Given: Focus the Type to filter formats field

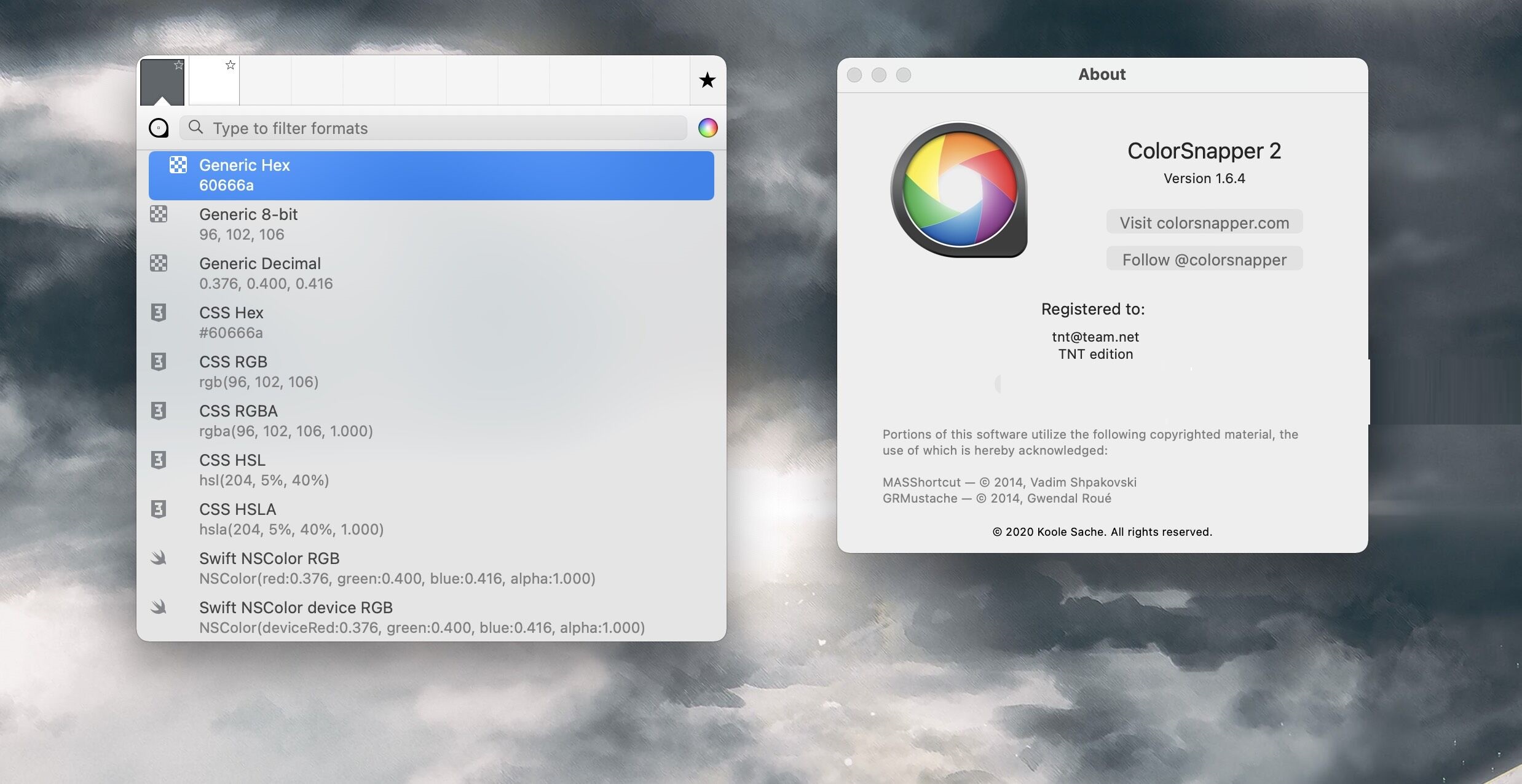Looking at the screenshot, I should click(443, 128).
